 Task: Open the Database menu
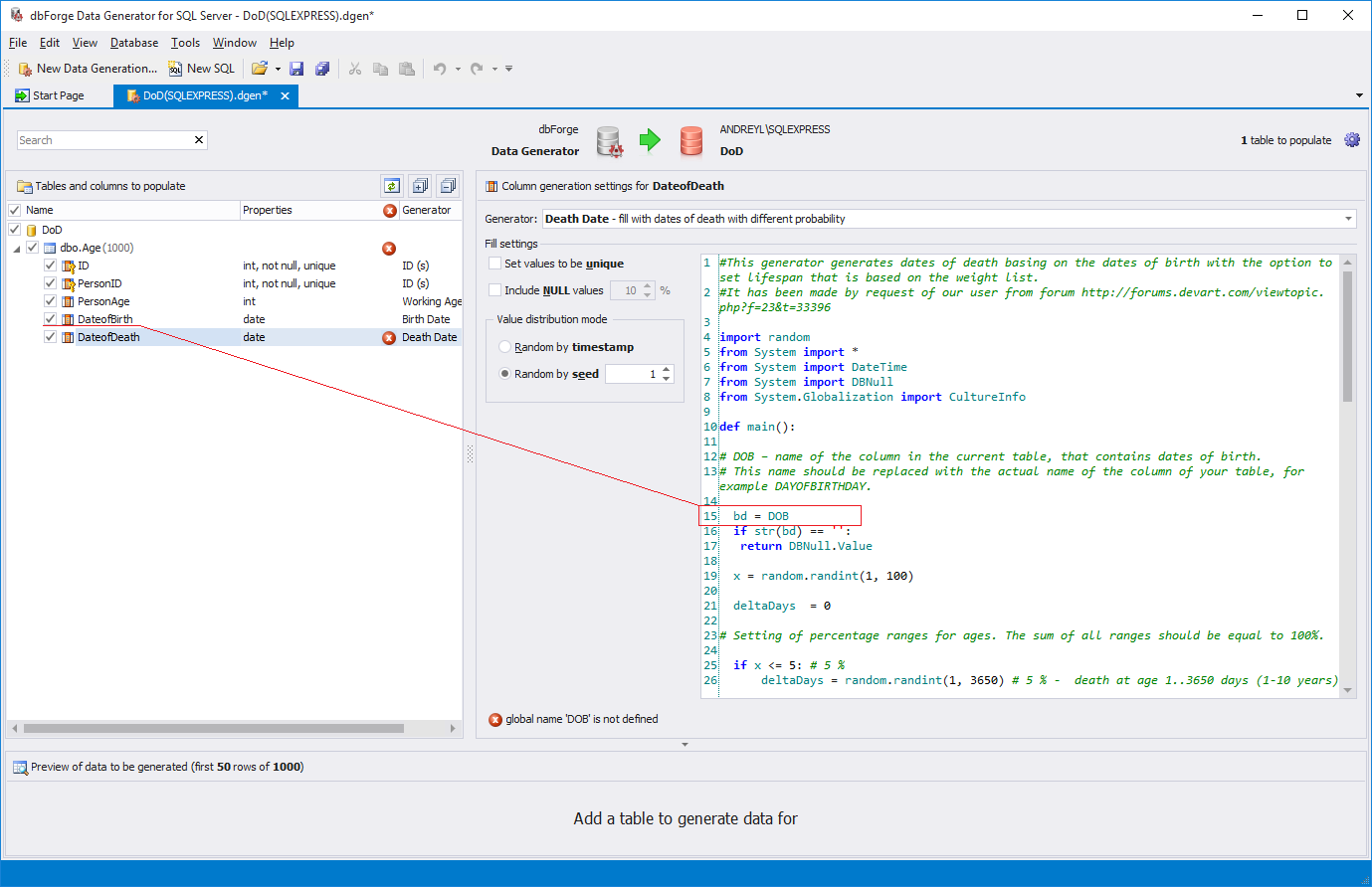134,43
